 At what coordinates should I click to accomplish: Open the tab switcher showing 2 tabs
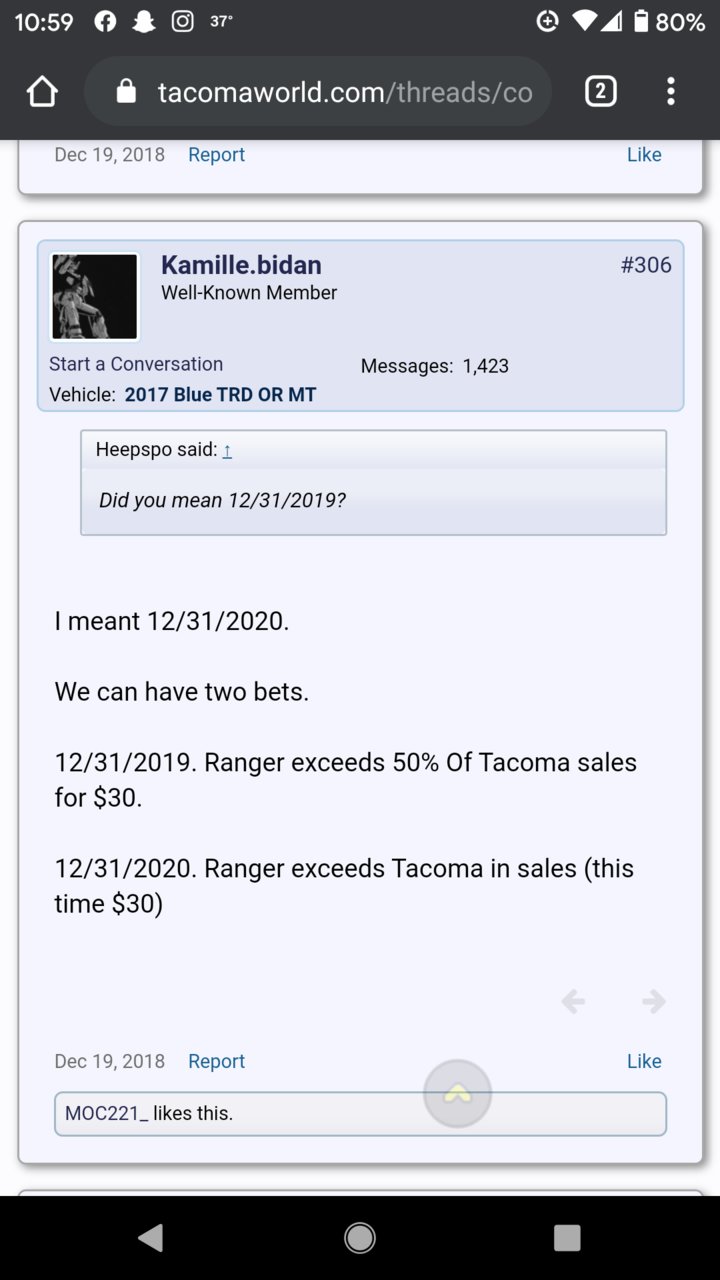[x=600, y=92]
